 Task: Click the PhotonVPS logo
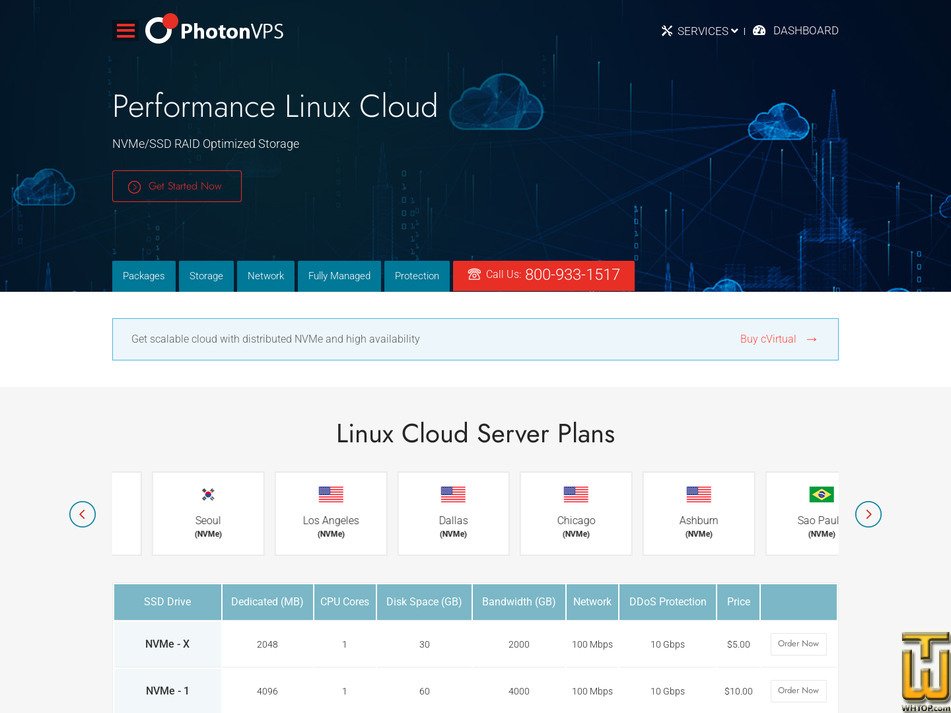tap(214, 30)
